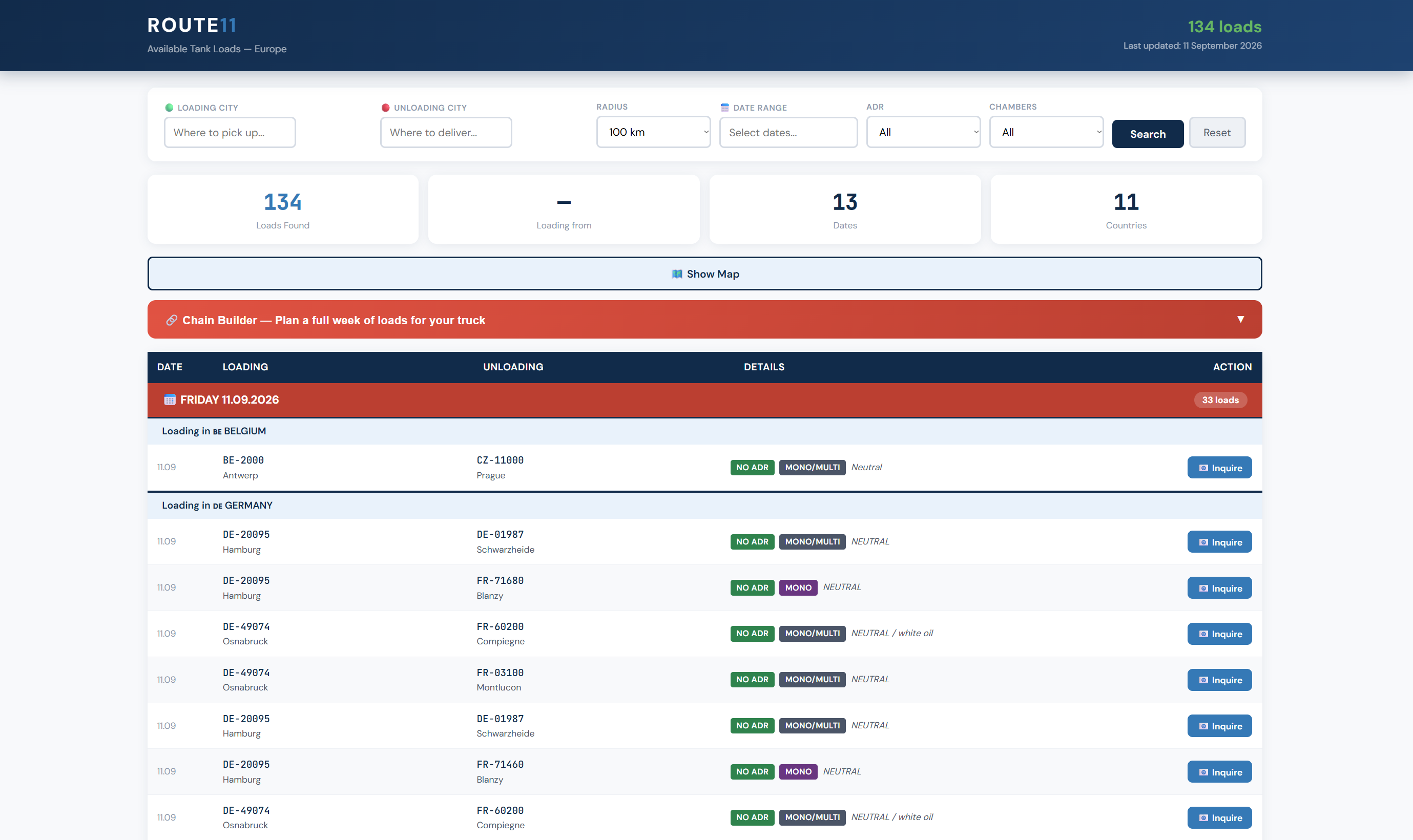
Task: Click the Loading column header
Action: pyautogui.click(x=245, y=367)
